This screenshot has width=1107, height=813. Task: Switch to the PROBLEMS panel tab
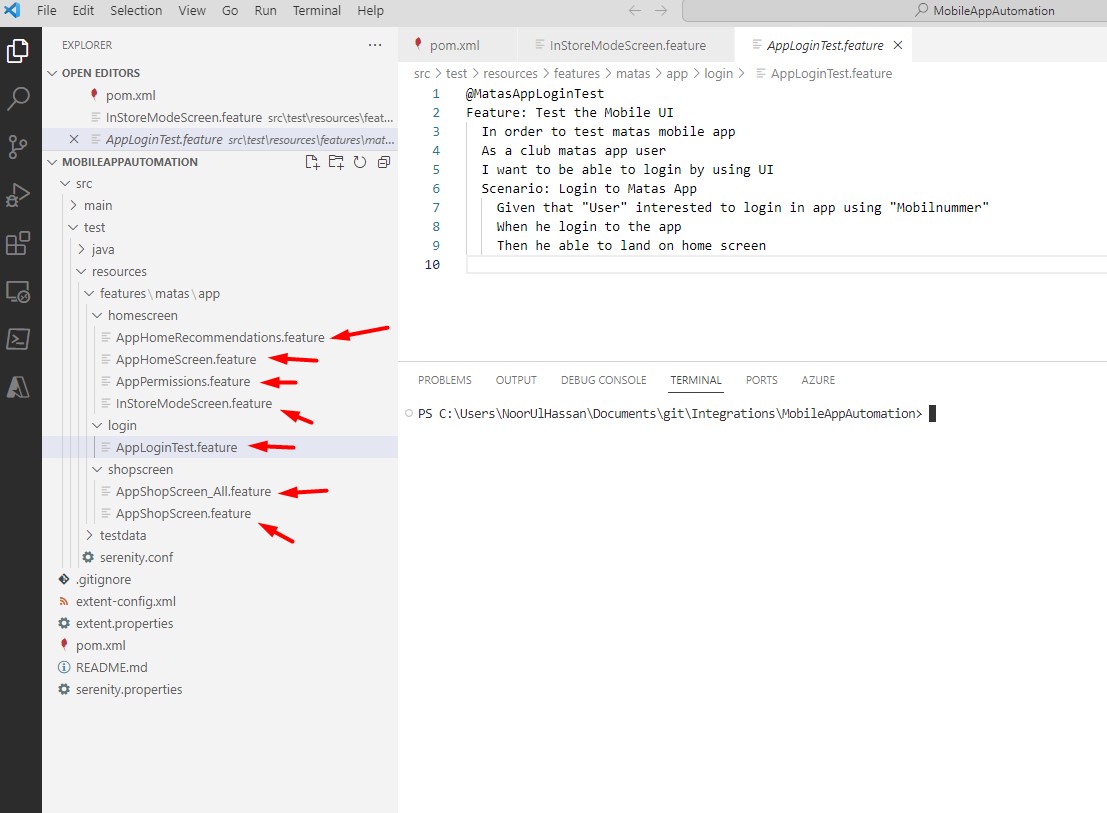coord(445,380)
